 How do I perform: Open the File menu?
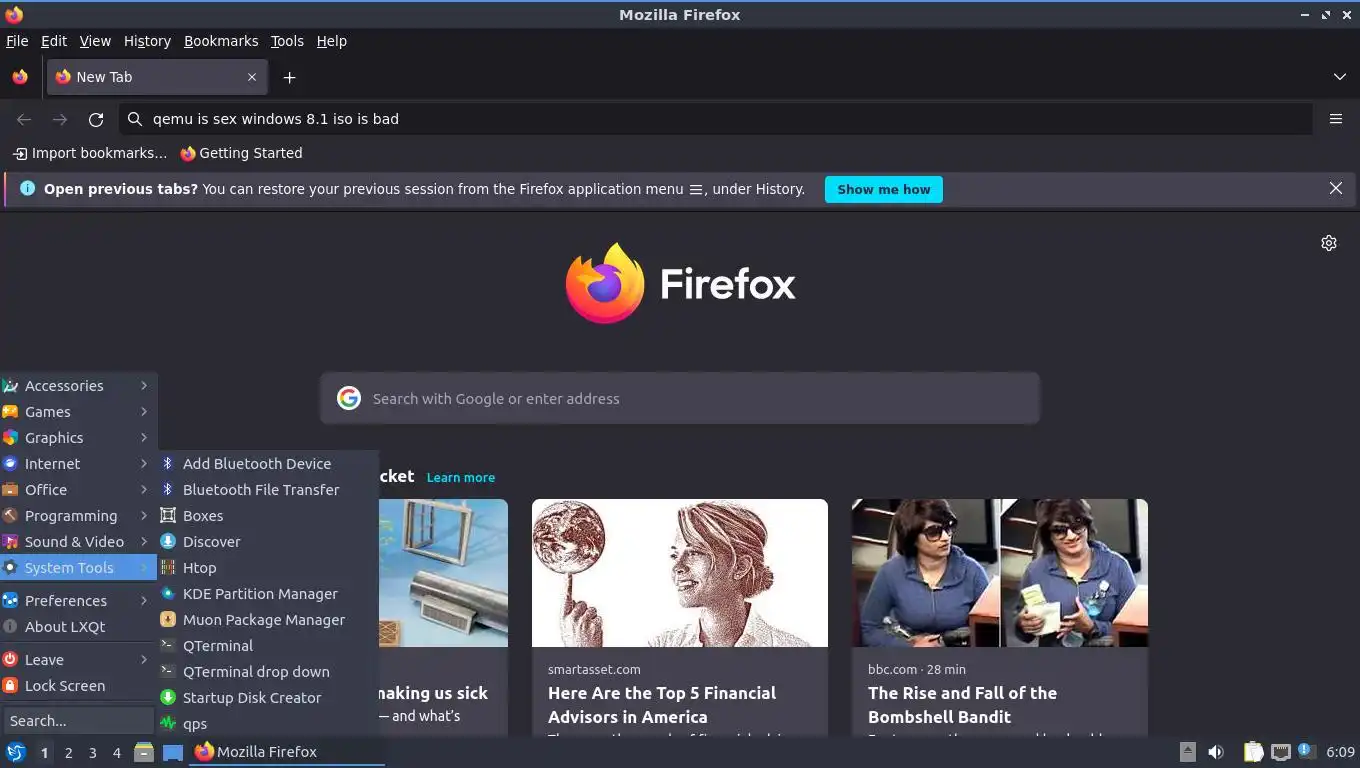(x=17, y=41)
